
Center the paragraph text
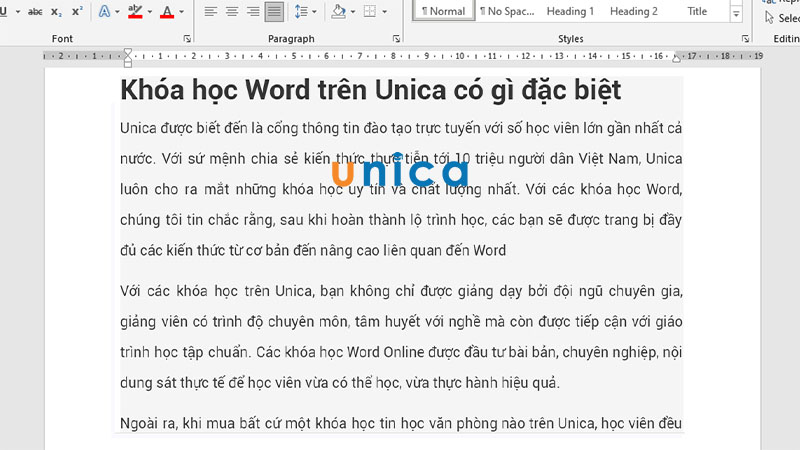(232, 12)
